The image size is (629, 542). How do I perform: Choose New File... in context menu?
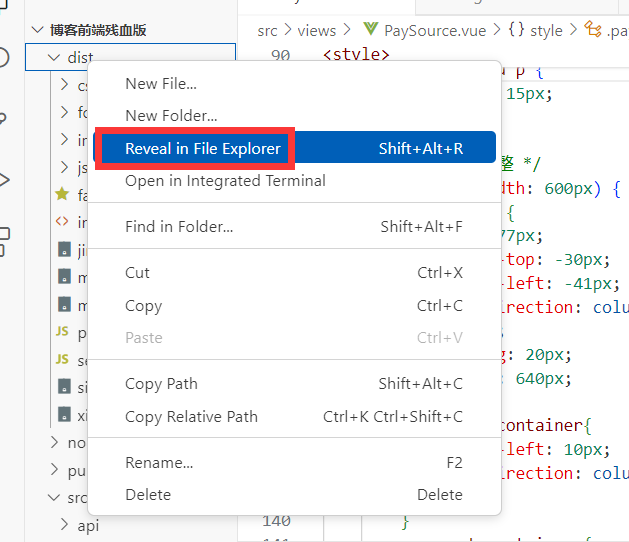[x=294, y=84]
